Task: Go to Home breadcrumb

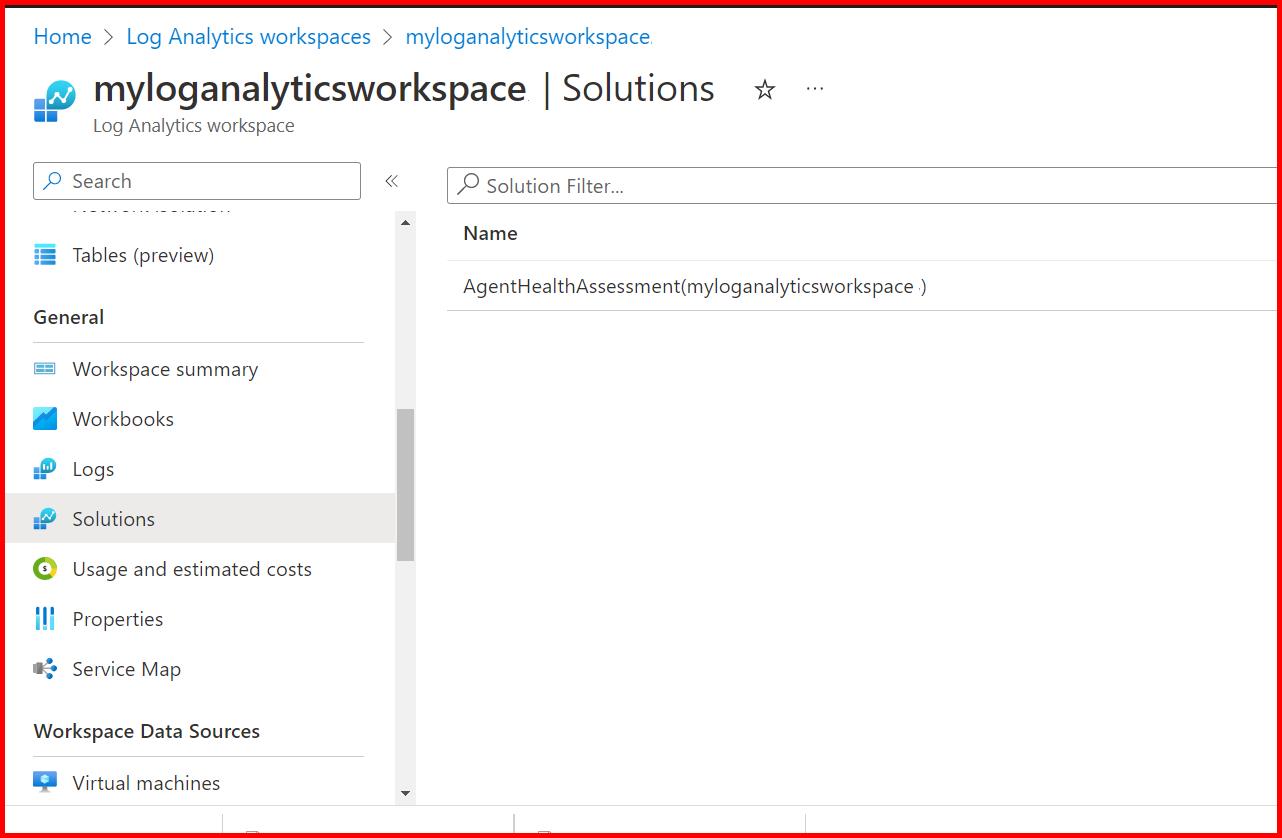Action: click(62, 36)
